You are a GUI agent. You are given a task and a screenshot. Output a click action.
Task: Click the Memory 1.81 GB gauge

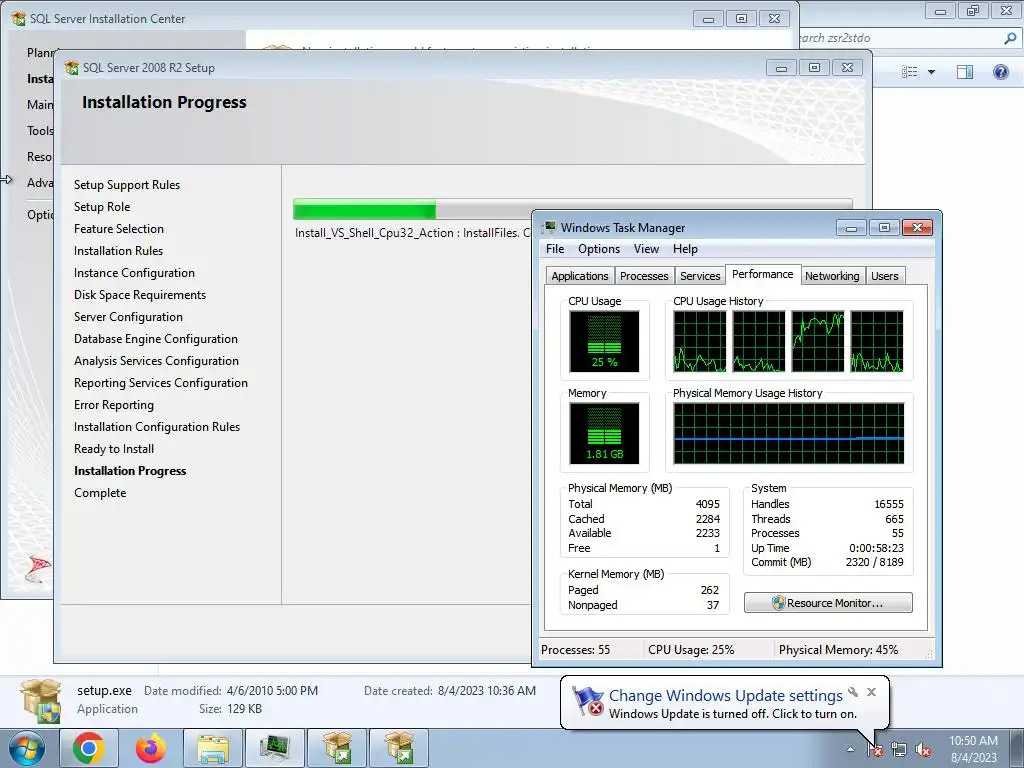tap(604, 433)
